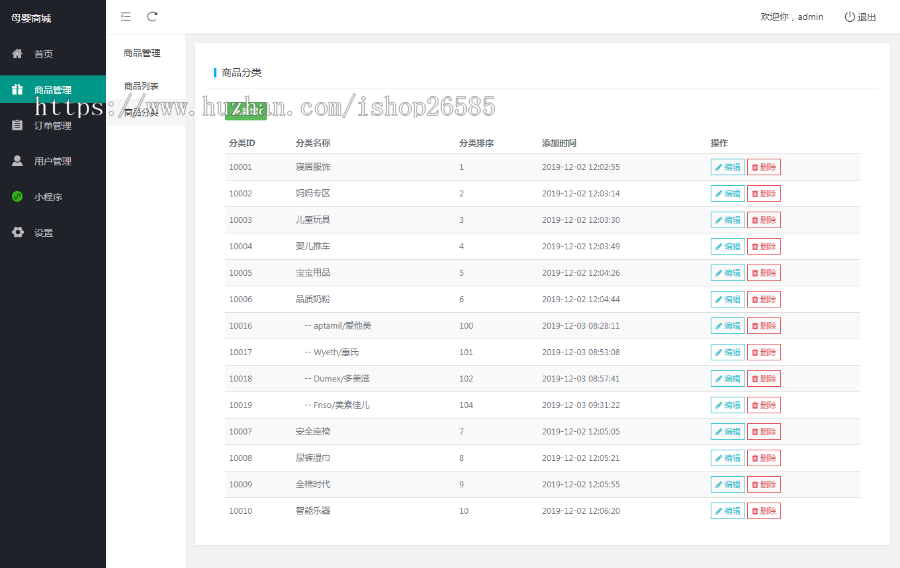This screenshot has width=900, height=568.
Task: Click the power icon to log out
Action: tap(849, 17)
